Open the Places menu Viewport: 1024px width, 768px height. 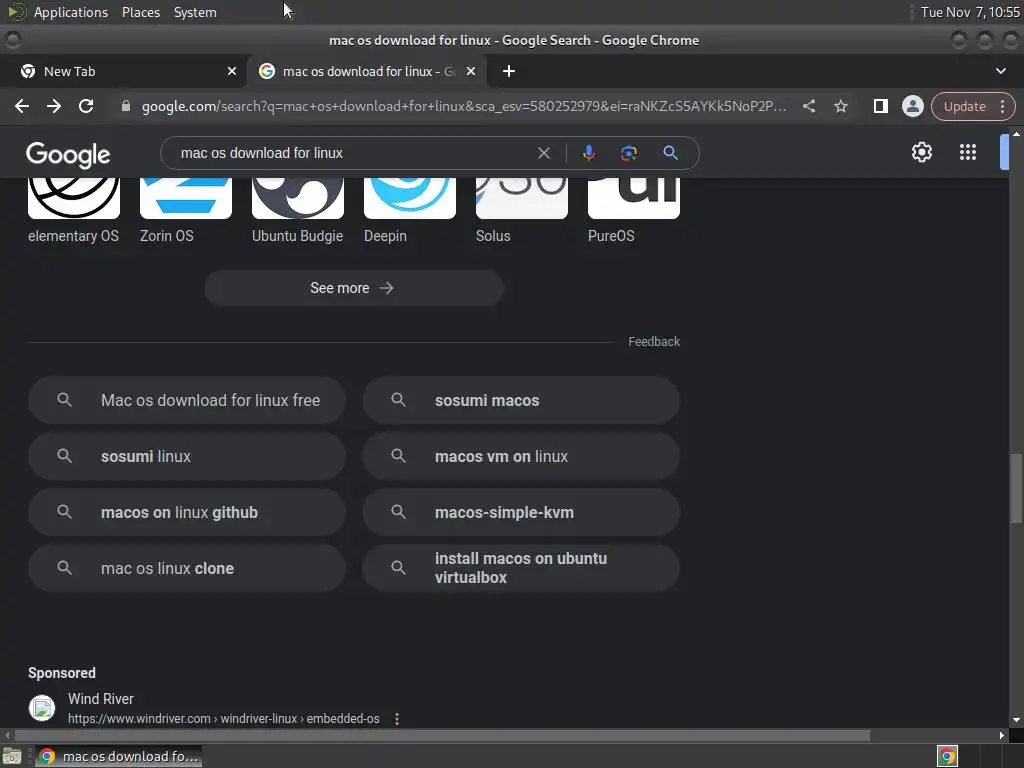pyautogui.click(x=140, y=12)
